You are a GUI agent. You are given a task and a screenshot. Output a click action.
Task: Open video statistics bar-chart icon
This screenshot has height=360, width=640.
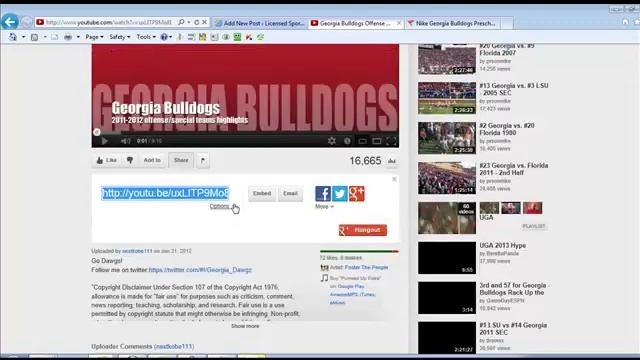tap(392, 161)
